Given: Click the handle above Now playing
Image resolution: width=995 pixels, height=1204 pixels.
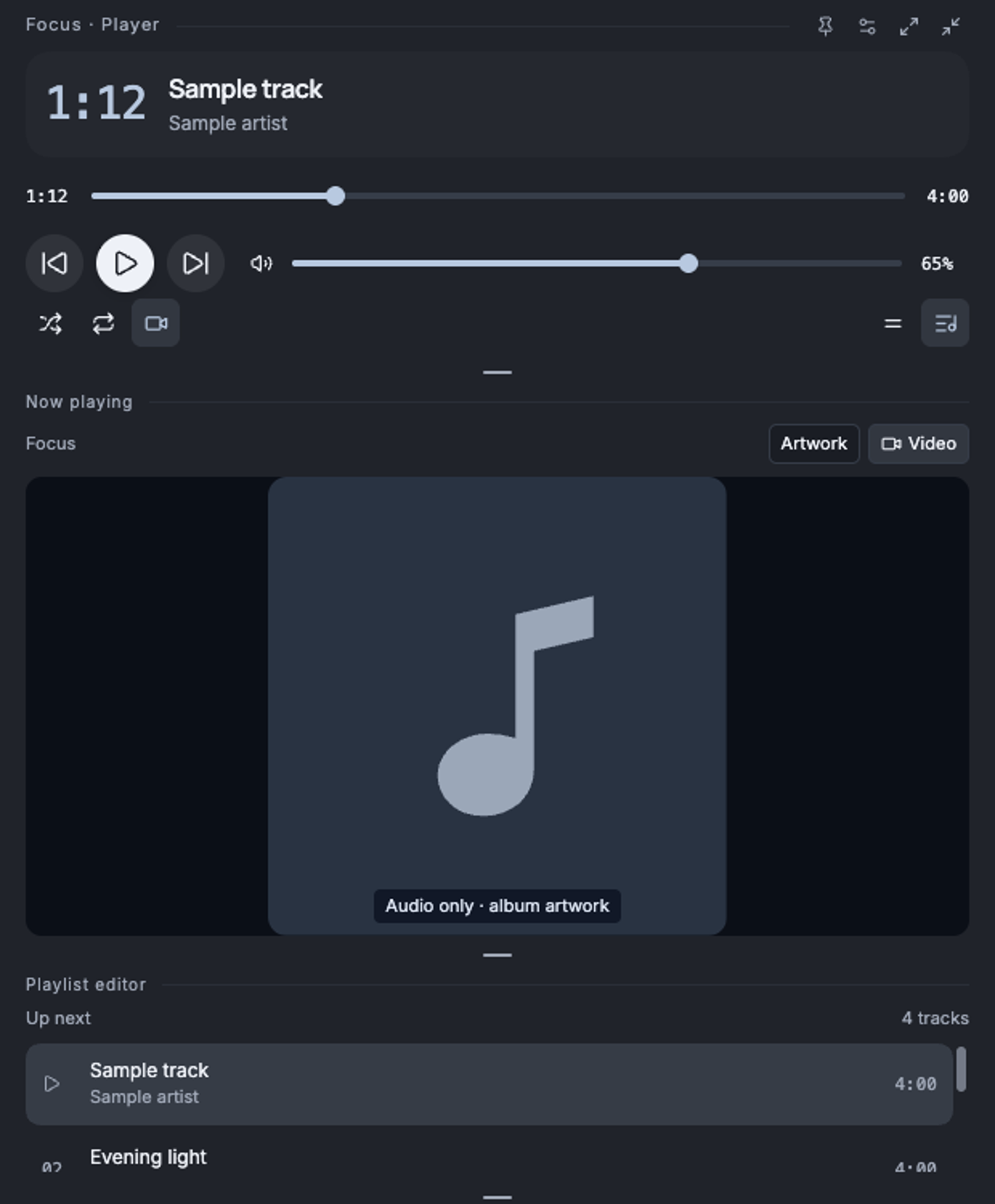Looking at the screenshot, I should coord(497,372).
